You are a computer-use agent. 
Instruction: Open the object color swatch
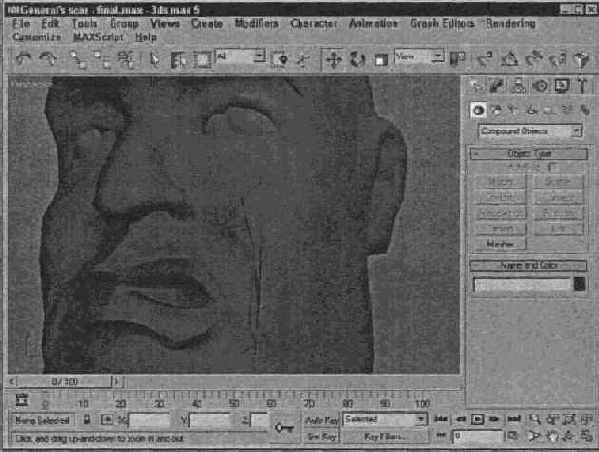579,284
